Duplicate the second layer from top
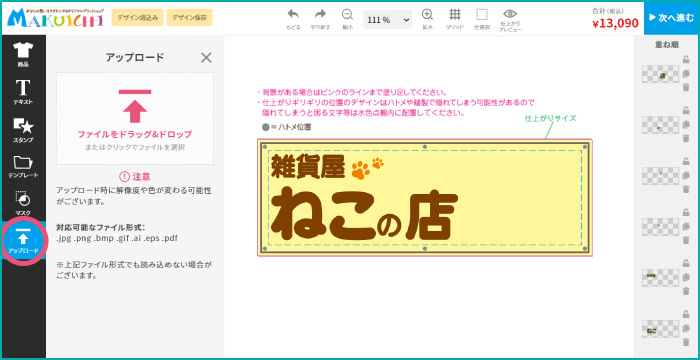 click(x=686, y=125)
